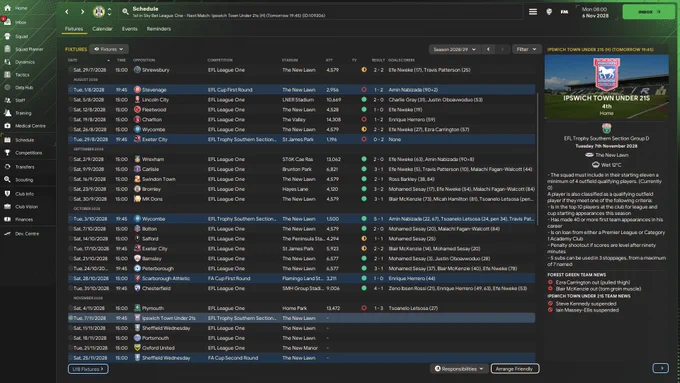Switch to the Calendar tab
The image size is (680, 383).
pos(102,29)
